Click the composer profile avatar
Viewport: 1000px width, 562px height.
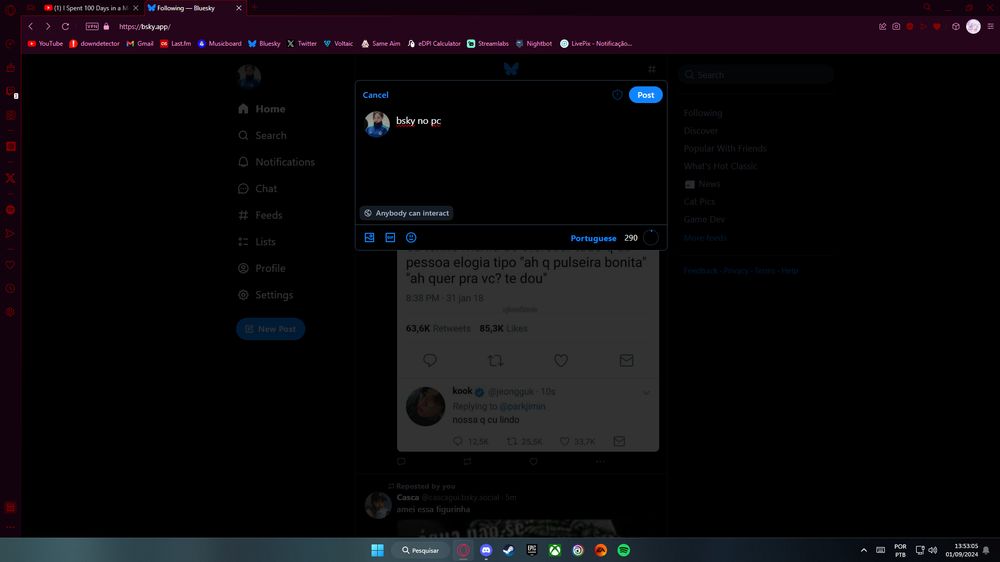[x=377, y=124]
